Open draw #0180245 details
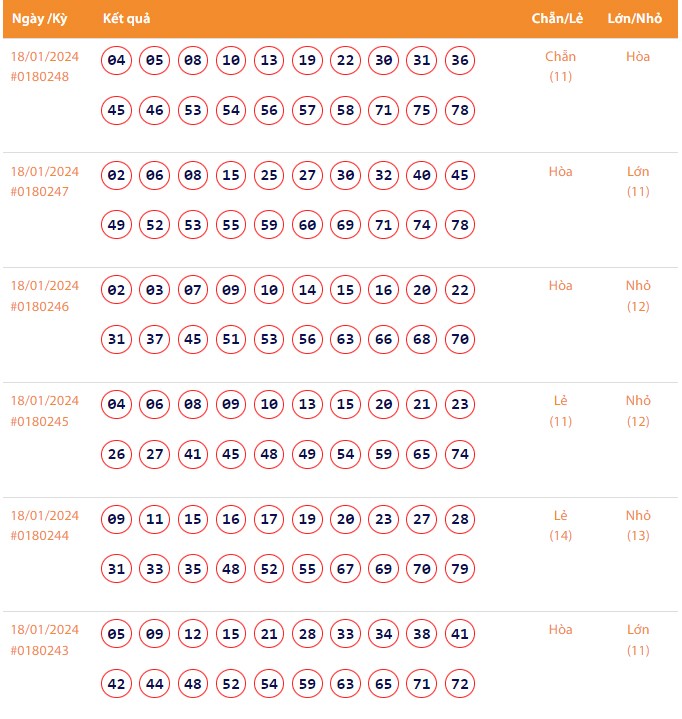The image size is (682, 719). point(40,421)
